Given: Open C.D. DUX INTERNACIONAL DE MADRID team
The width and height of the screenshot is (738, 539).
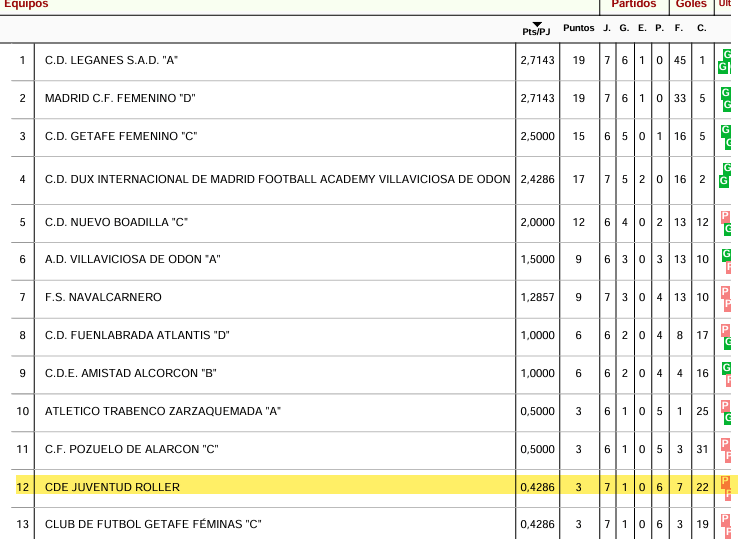Looking at the screenshot, I should (278, 179).
